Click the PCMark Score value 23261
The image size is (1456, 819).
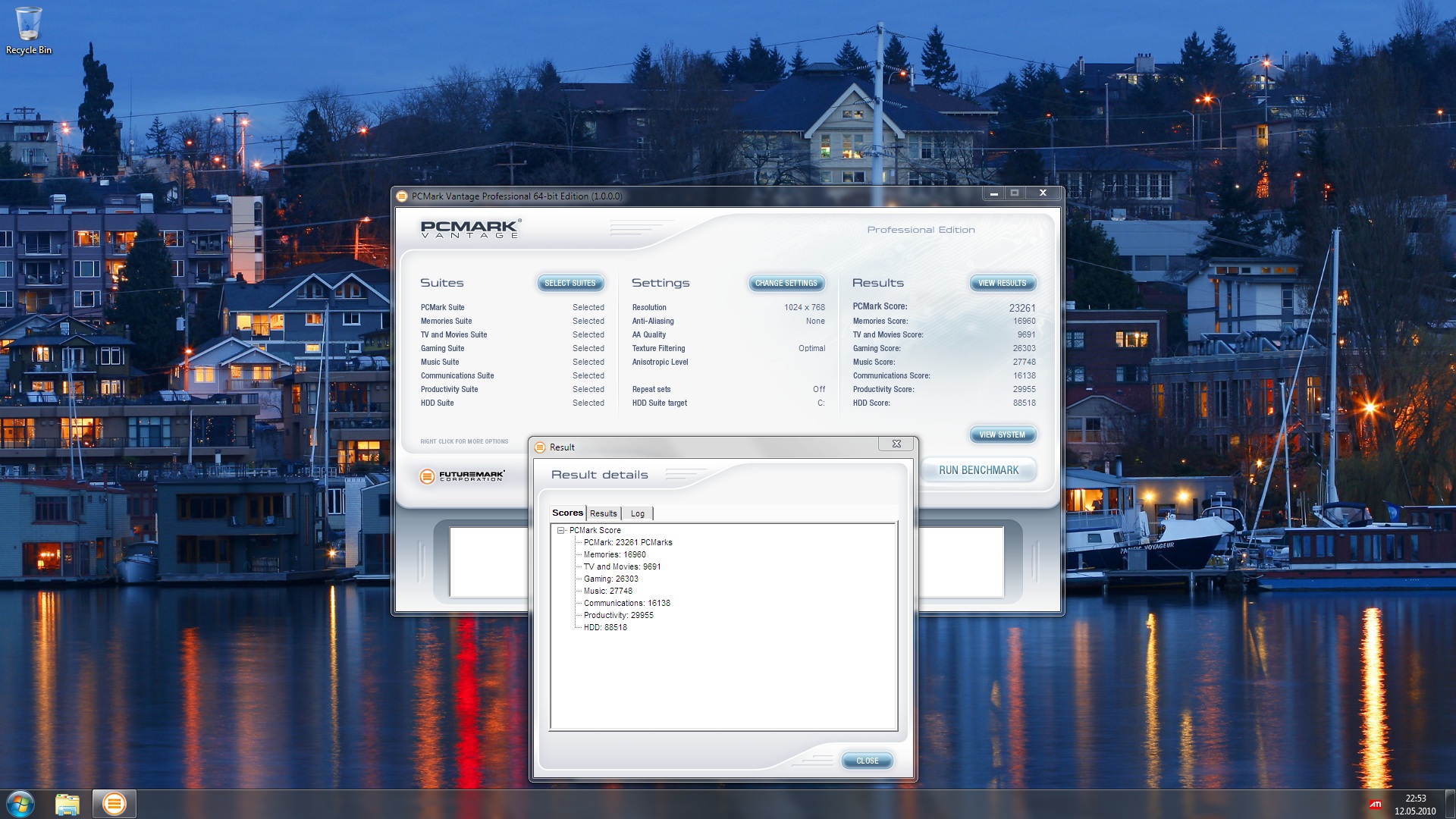(x=1021, y=308)
